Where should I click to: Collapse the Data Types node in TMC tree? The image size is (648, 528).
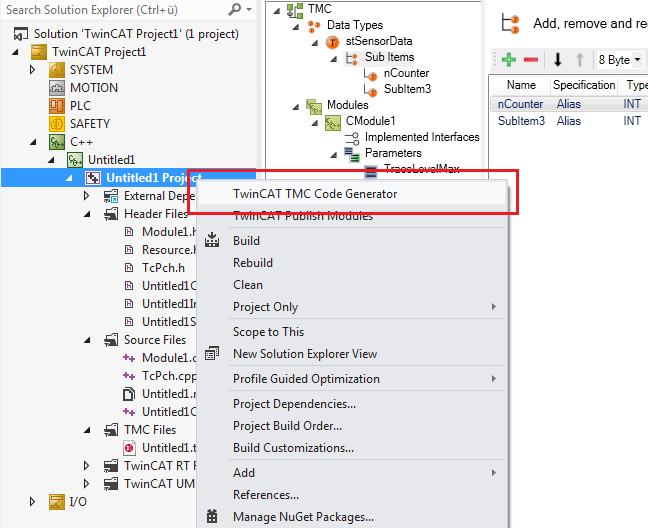(x=295, y=27)
